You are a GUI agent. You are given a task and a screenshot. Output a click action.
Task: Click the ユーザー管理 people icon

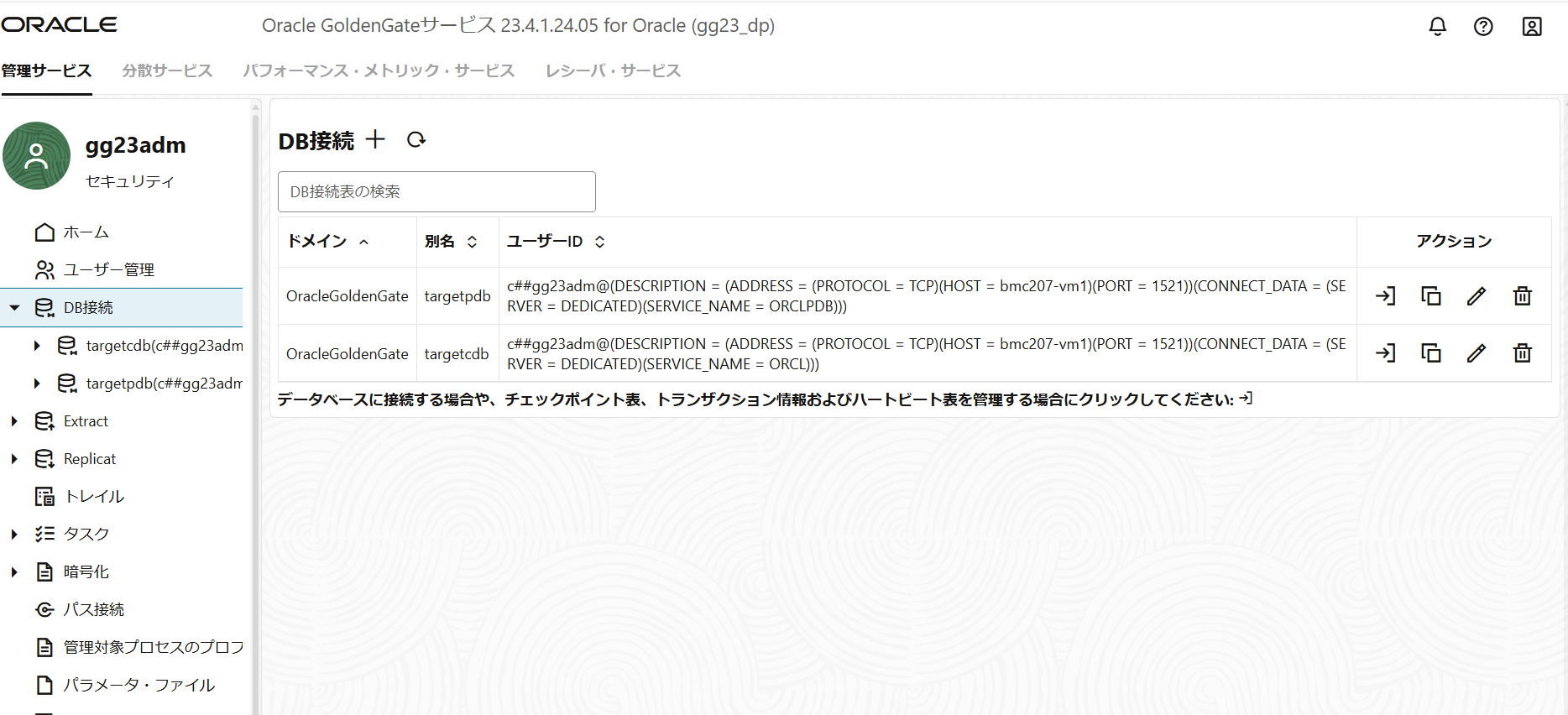[44, 270]
